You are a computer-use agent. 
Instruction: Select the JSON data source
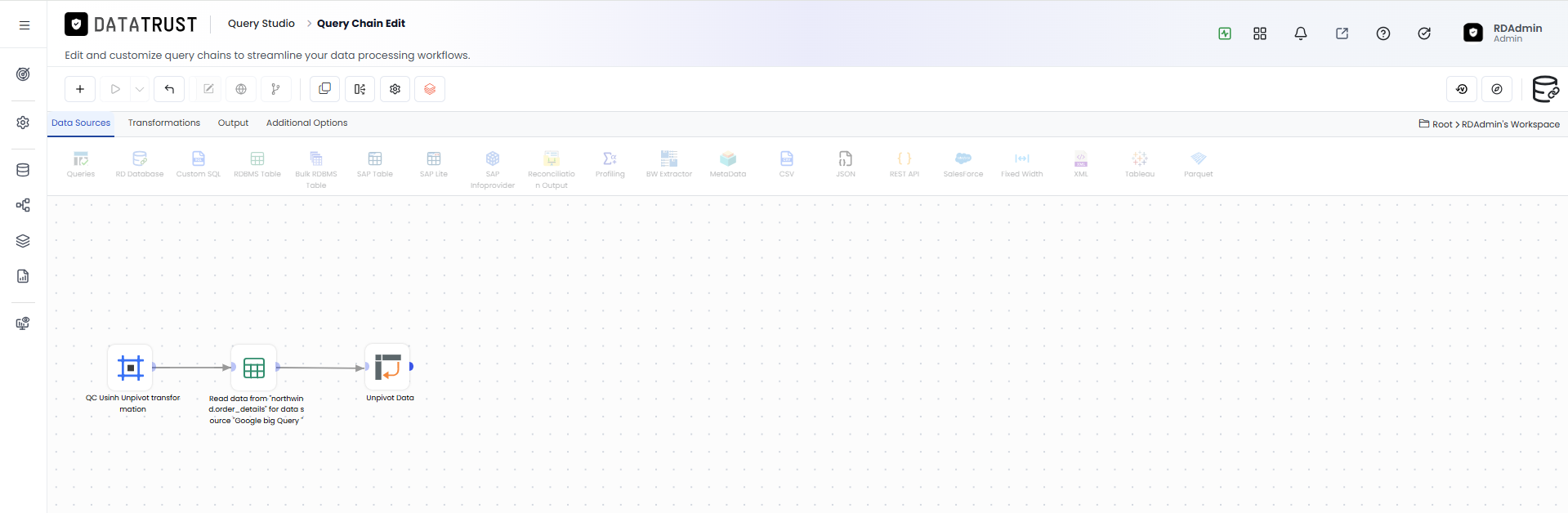coord(846,164)
